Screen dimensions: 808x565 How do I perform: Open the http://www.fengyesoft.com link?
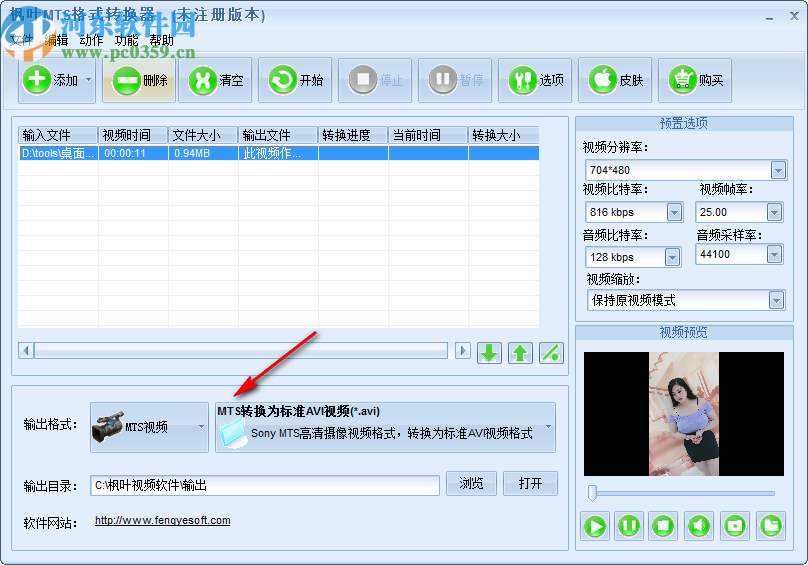pyautogui.click(x=162, y=521)
